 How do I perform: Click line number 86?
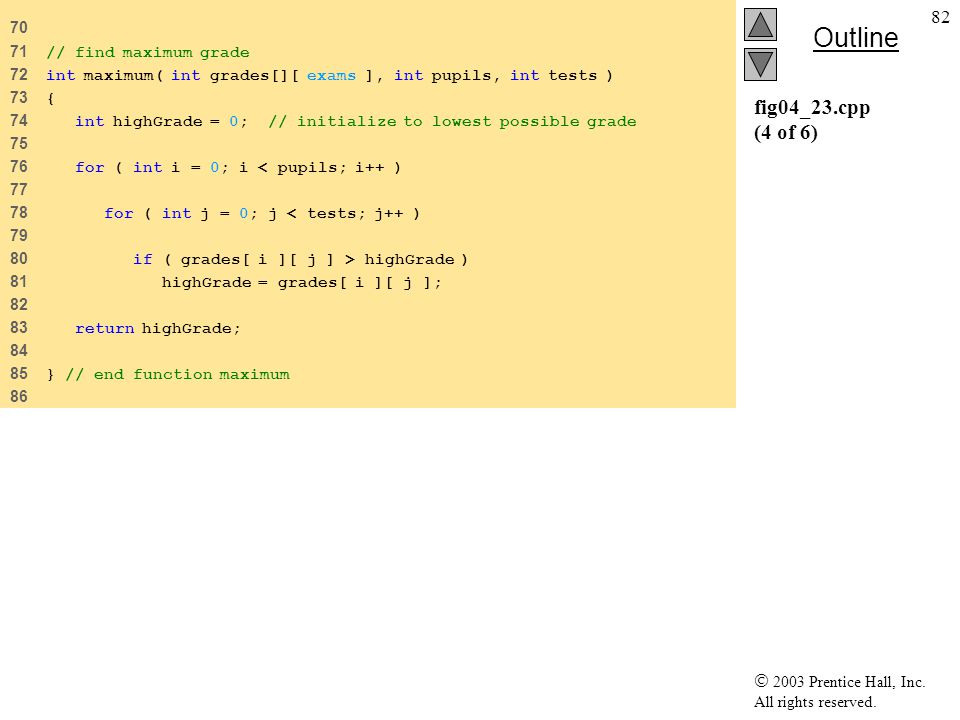(19, 396)
